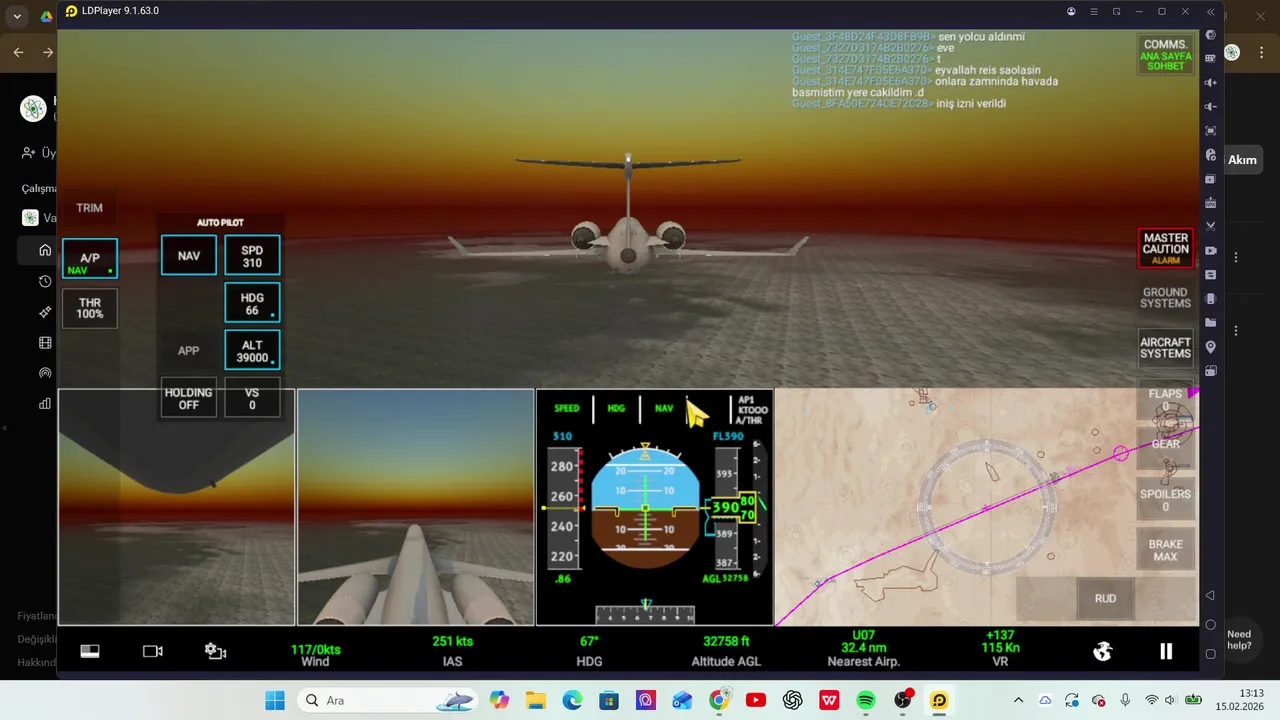
Task: Click the globe map icon in bottom bar
Action: point(1103,651)
